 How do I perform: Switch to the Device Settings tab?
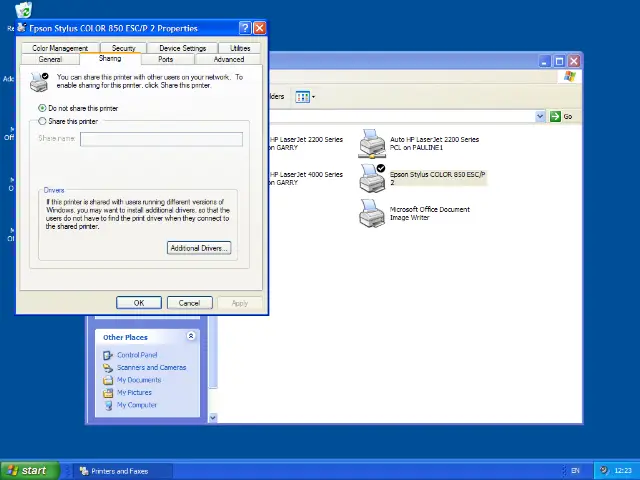[x=182, y=48]
